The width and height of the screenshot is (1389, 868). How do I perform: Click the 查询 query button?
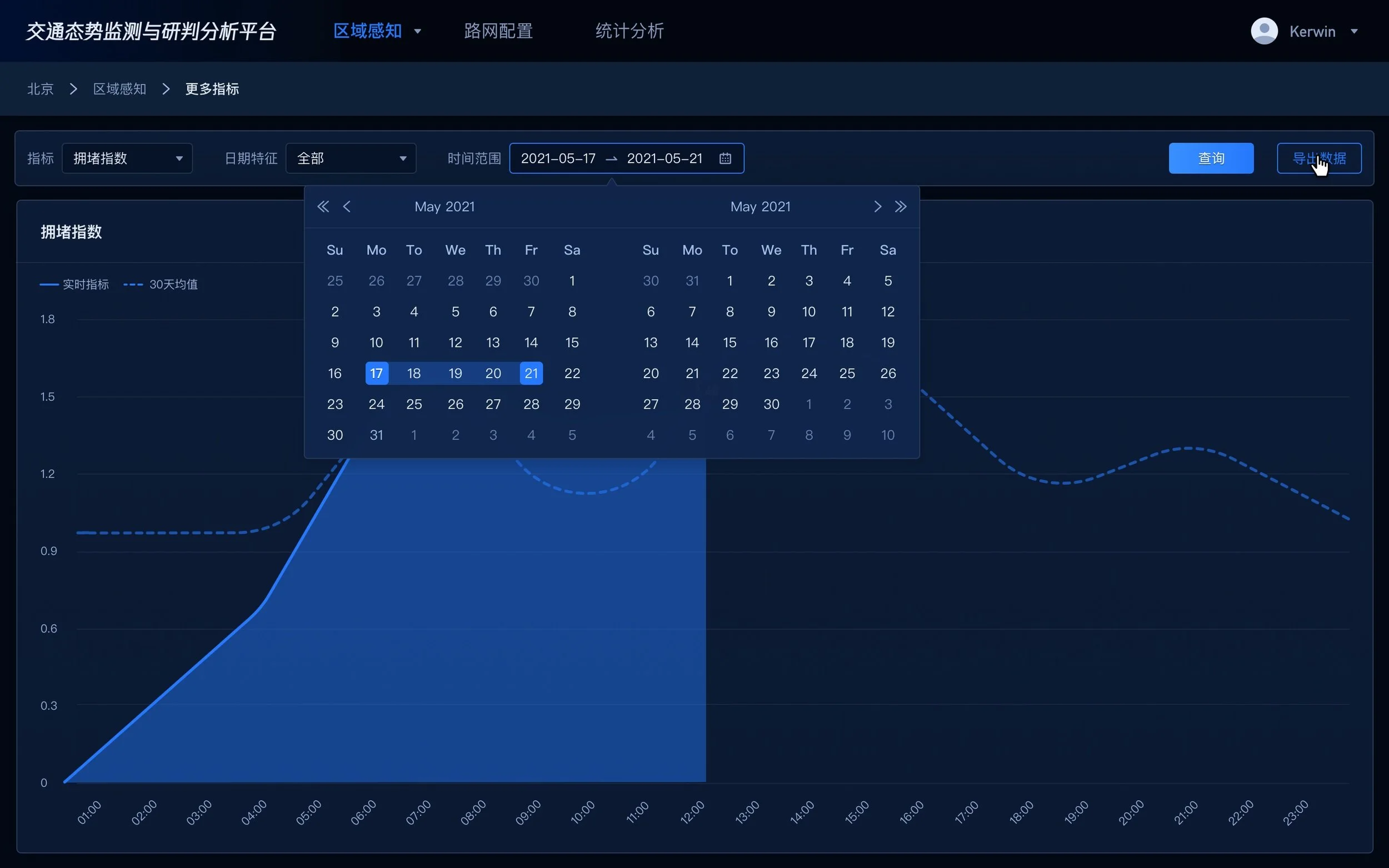point(1211,158)
